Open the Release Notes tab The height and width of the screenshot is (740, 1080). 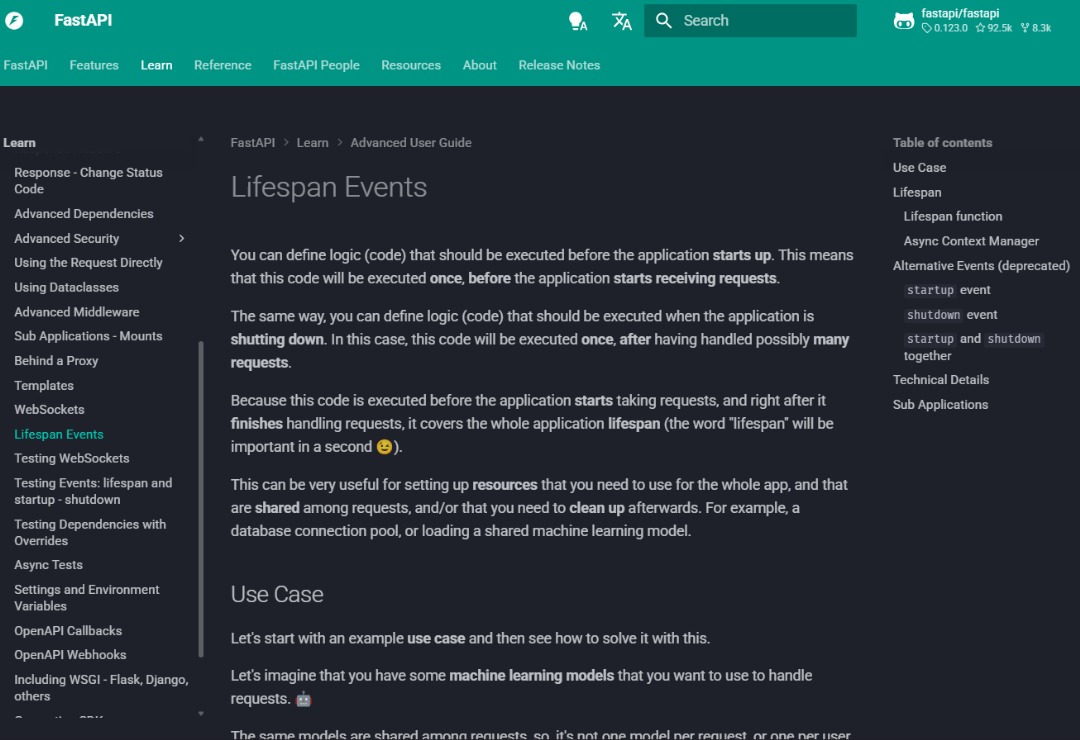pyautogui.click(x=557, y=65)
